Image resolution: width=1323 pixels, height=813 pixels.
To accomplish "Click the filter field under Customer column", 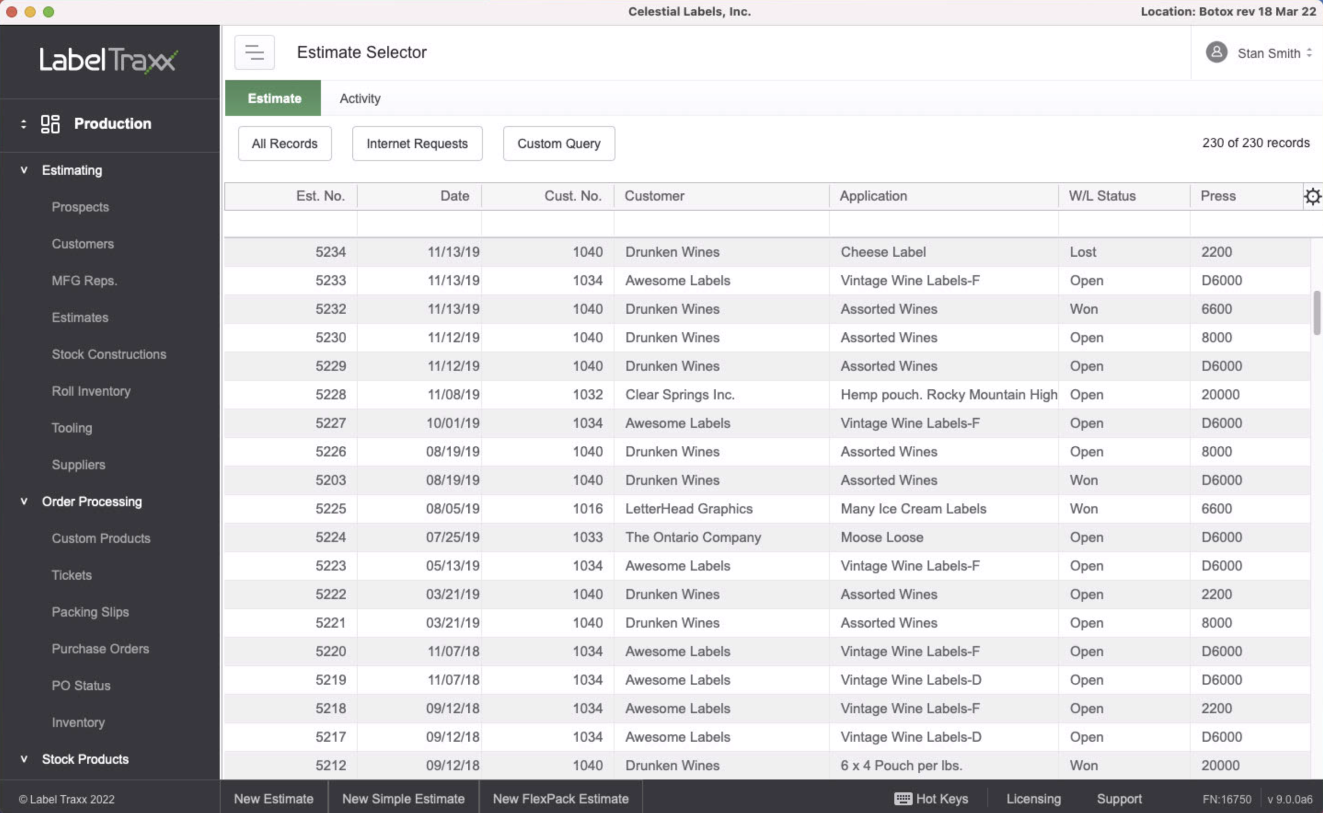I will 722,224.
